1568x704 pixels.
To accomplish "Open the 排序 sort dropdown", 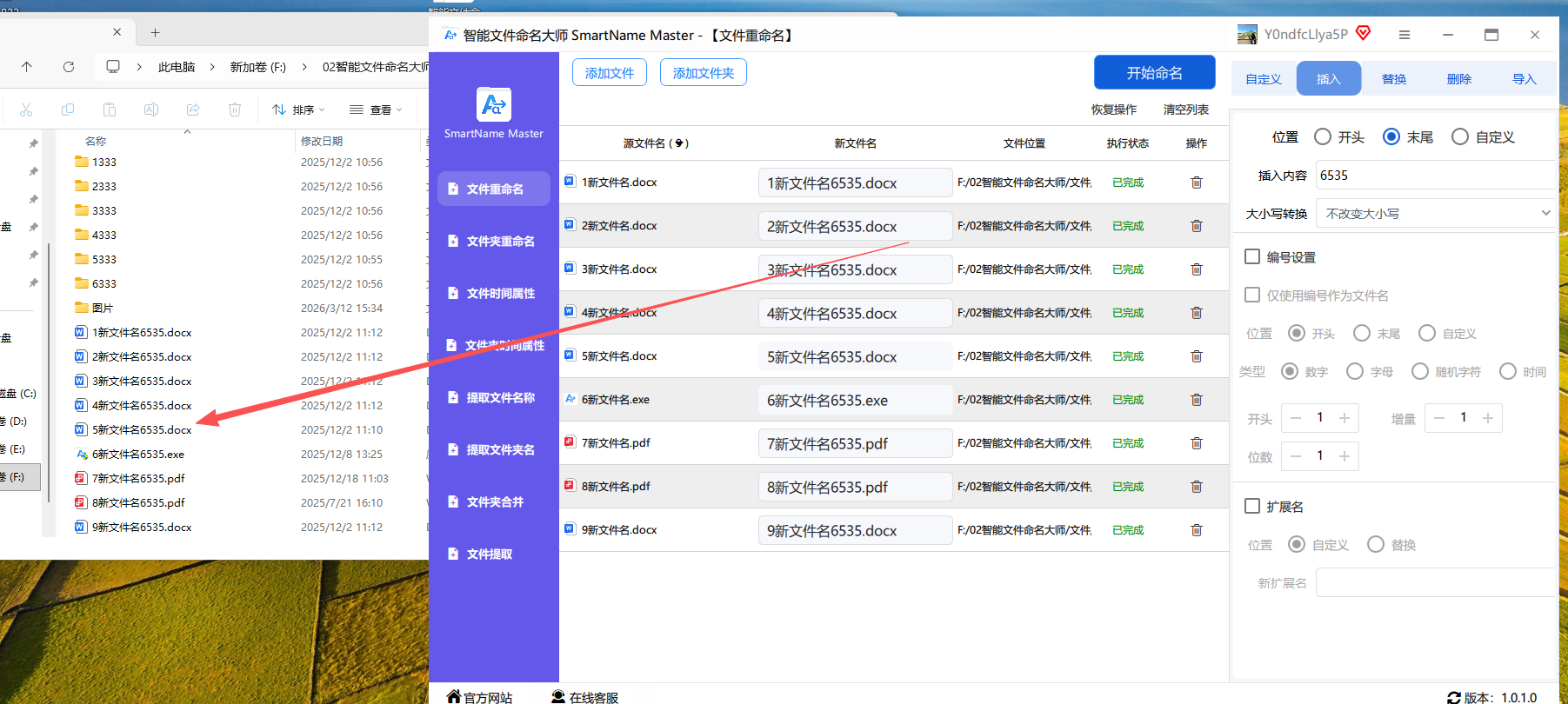I will 298,110.
